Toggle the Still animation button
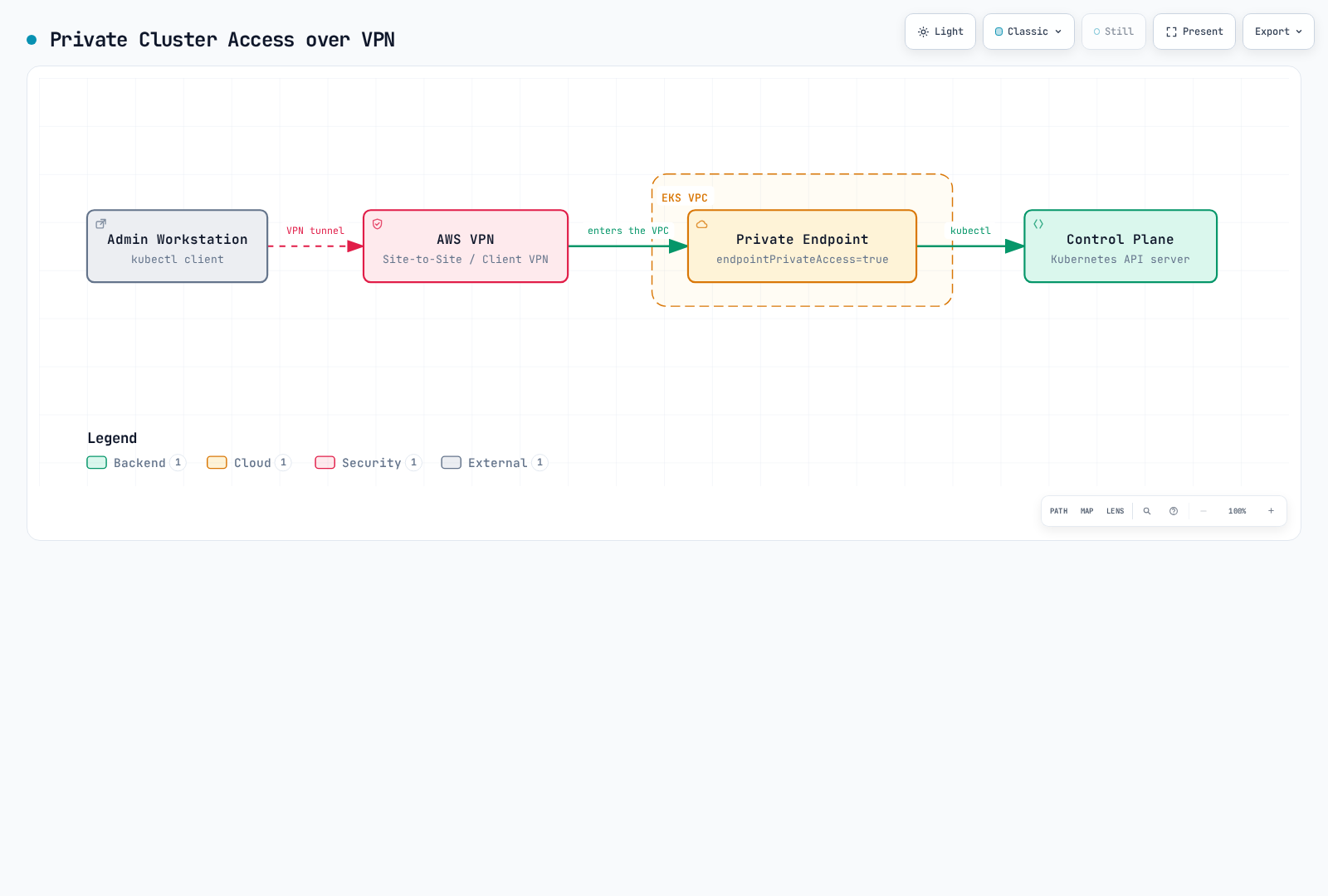This screenshot has width=1328, height=896. click(x=1114, y=32)
